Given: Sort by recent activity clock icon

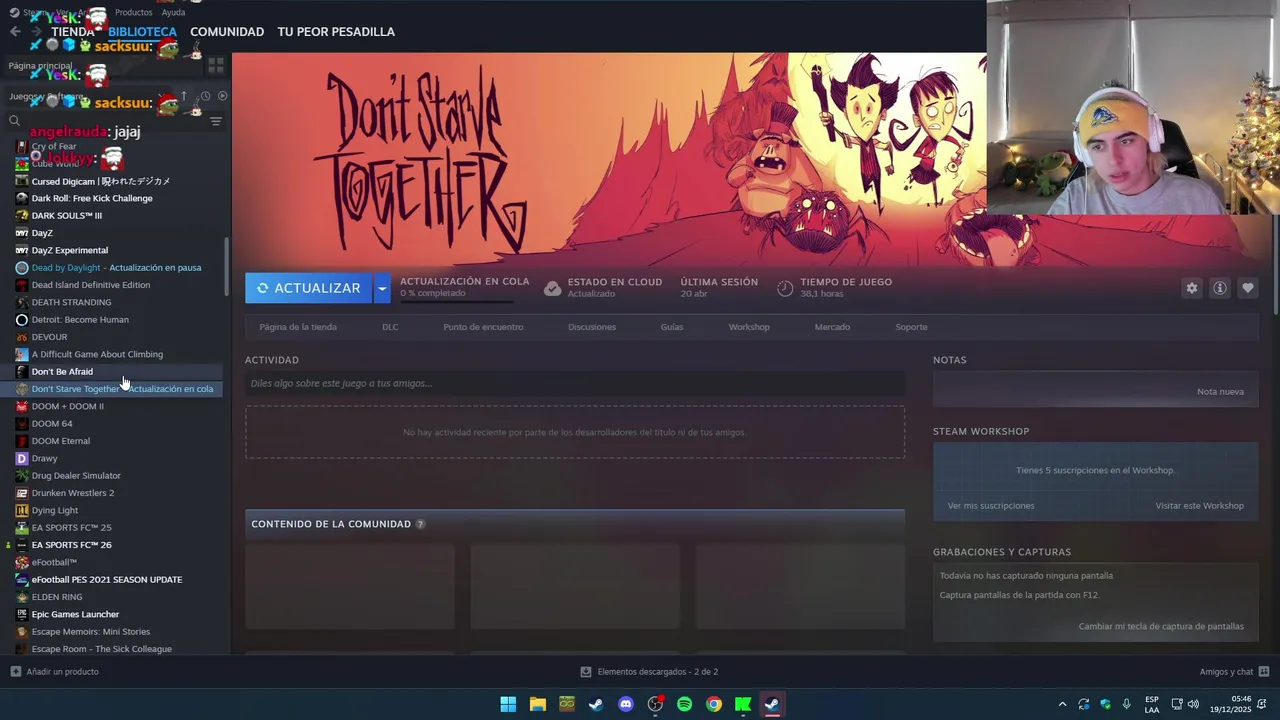Looking at the screenshot, I should coord(205,96).
